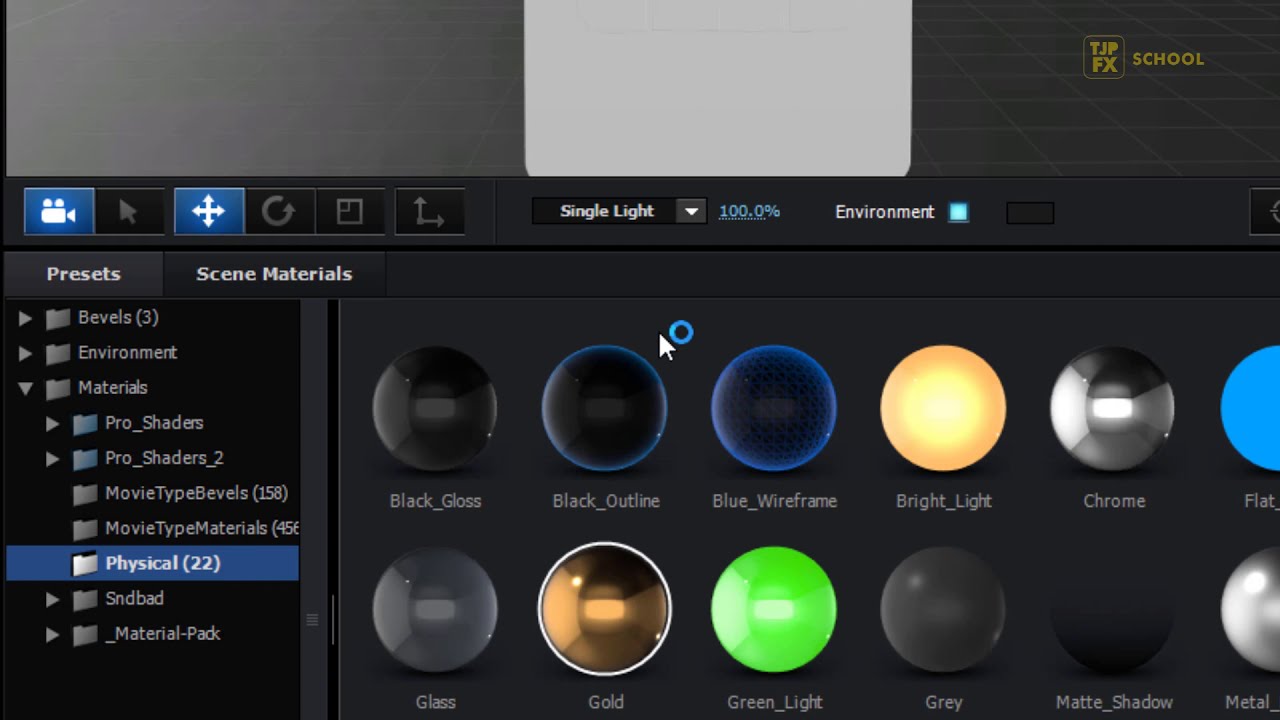Viewport: 1280px width, 720px height.
Task: Choose the Glass material sphere
Action: [435, 609]
